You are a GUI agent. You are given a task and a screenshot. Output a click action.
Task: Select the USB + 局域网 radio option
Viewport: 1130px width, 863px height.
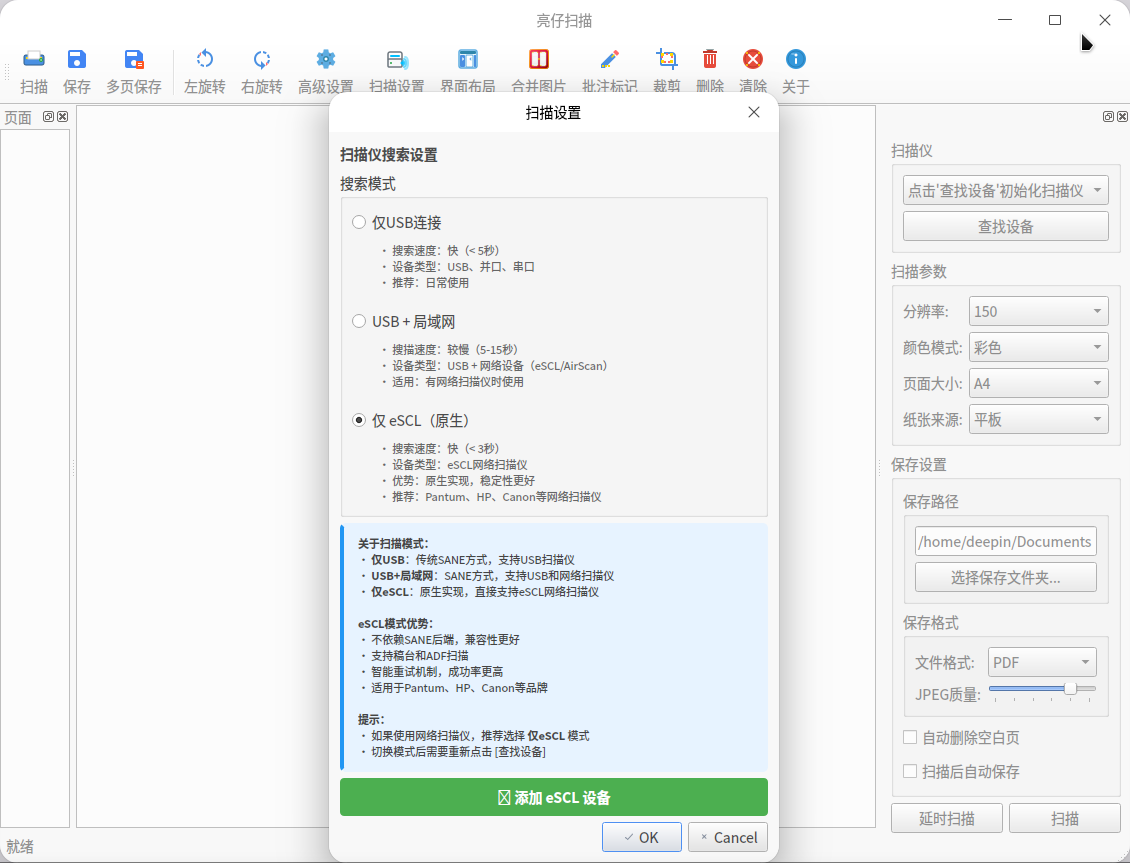click(359, 321)
